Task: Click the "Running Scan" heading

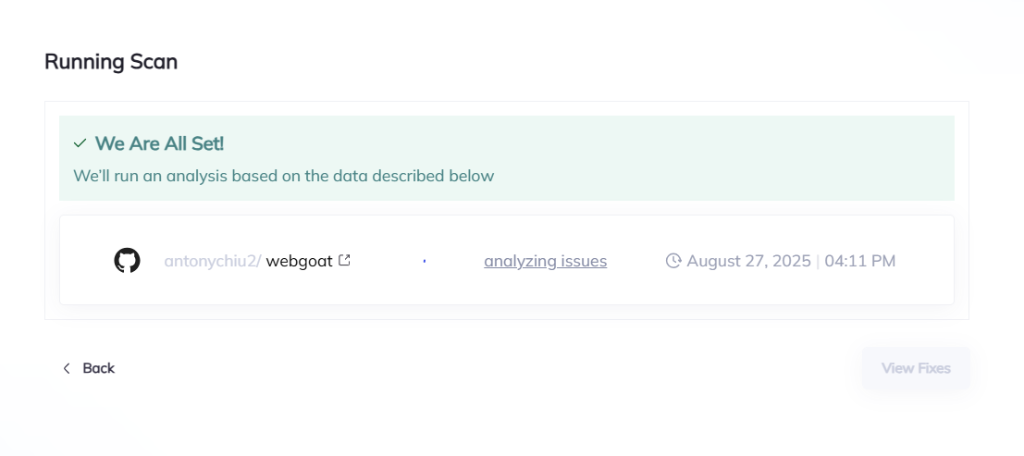Action: tap(111, 61)
